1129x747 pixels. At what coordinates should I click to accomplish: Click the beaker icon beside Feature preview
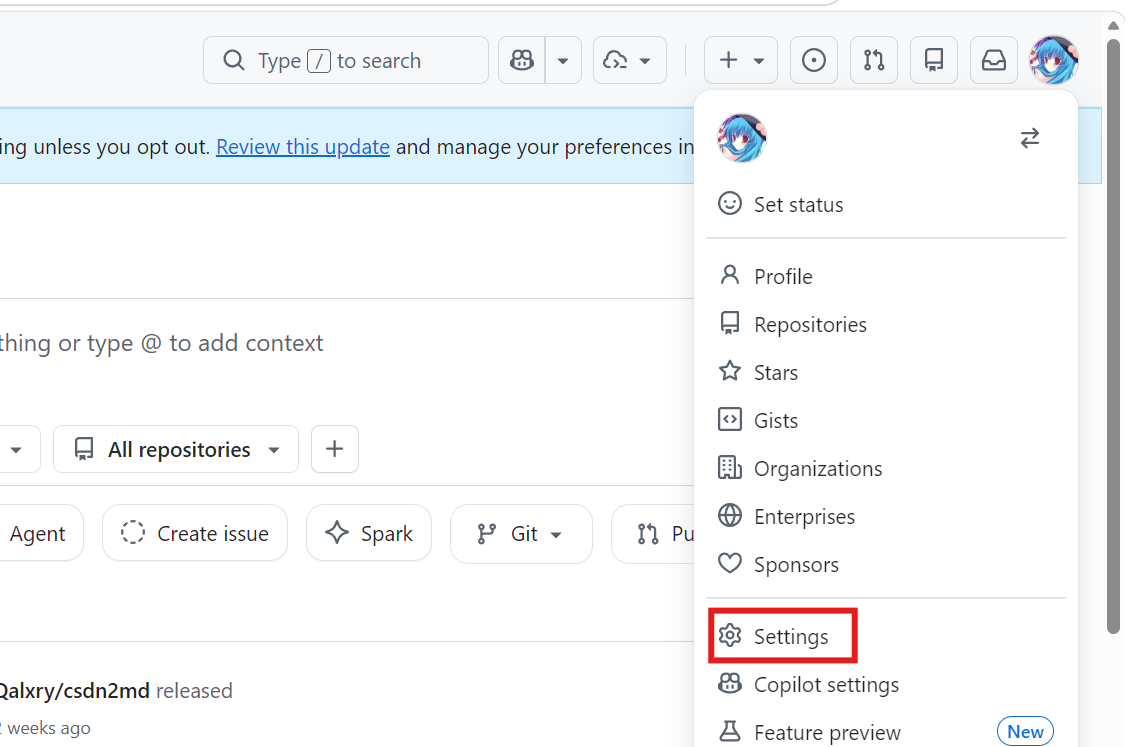729,731
